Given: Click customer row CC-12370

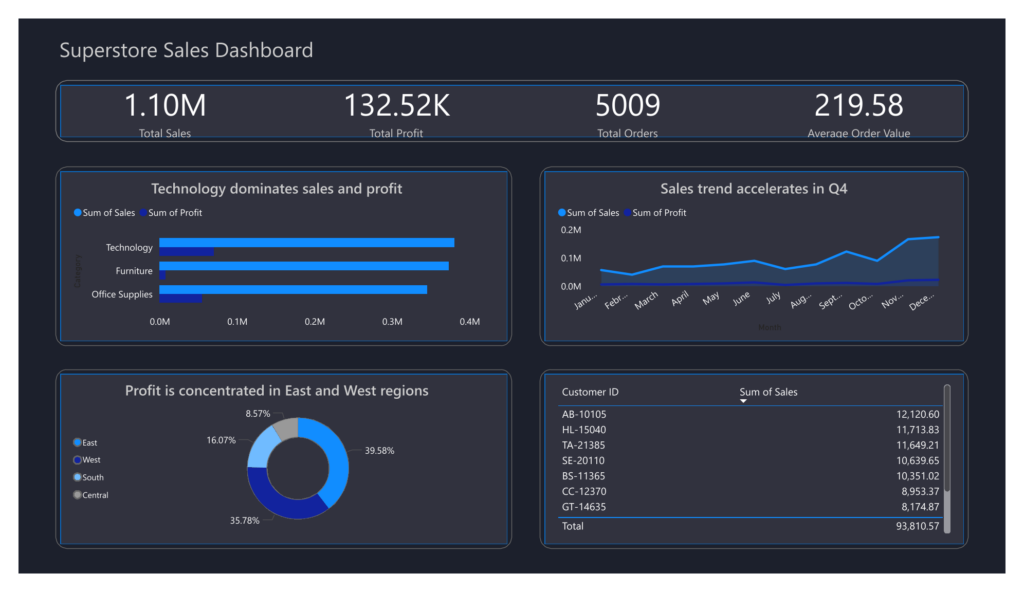Looking at the screenshot, I should point(750,491).
